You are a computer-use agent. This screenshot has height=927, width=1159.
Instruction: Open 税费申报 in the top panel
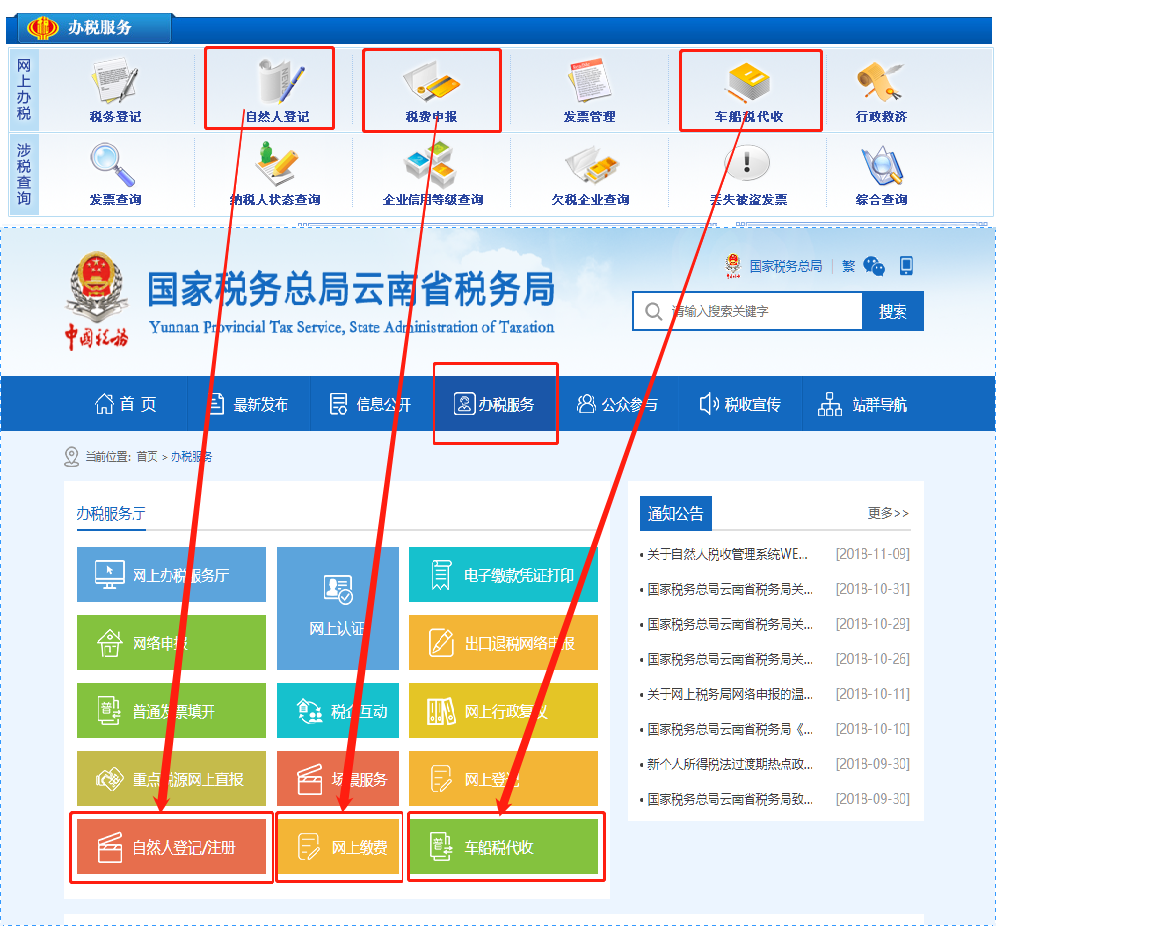tap(432, 90)
